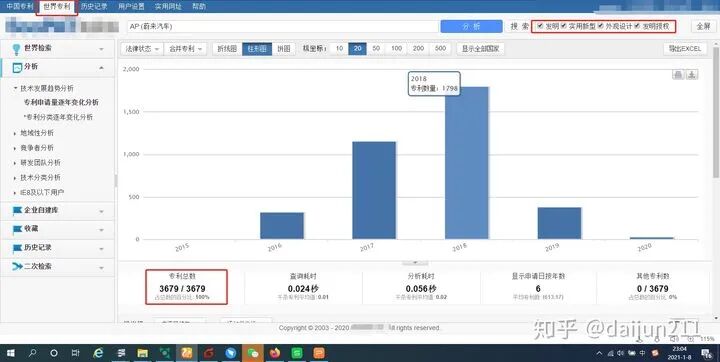Click the 全屏 fullscreen button
This screenshot has height=362, width=720.
click(x=703, y=27)
